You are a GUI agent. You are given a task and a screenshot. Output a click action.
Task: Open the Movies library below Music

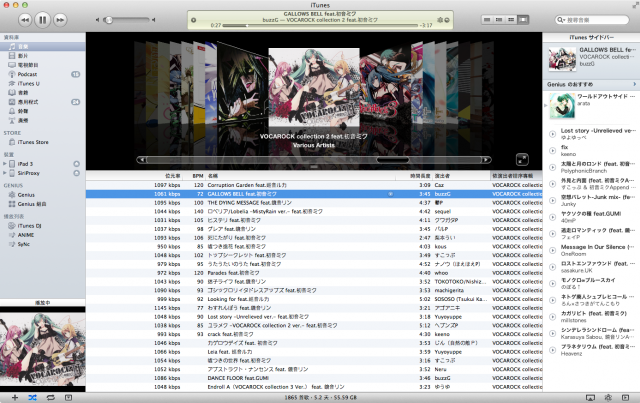tap(42, 56)
